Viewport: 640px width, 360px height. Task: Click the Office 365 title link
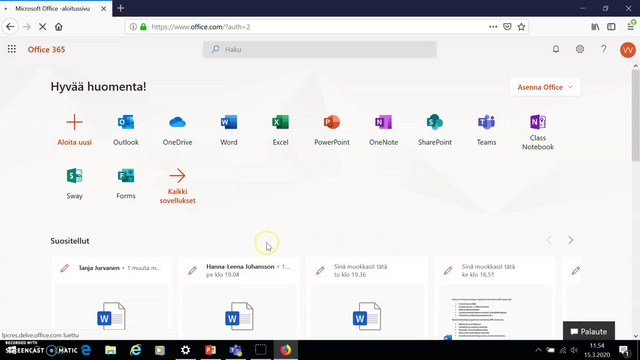tap(46, 49)
